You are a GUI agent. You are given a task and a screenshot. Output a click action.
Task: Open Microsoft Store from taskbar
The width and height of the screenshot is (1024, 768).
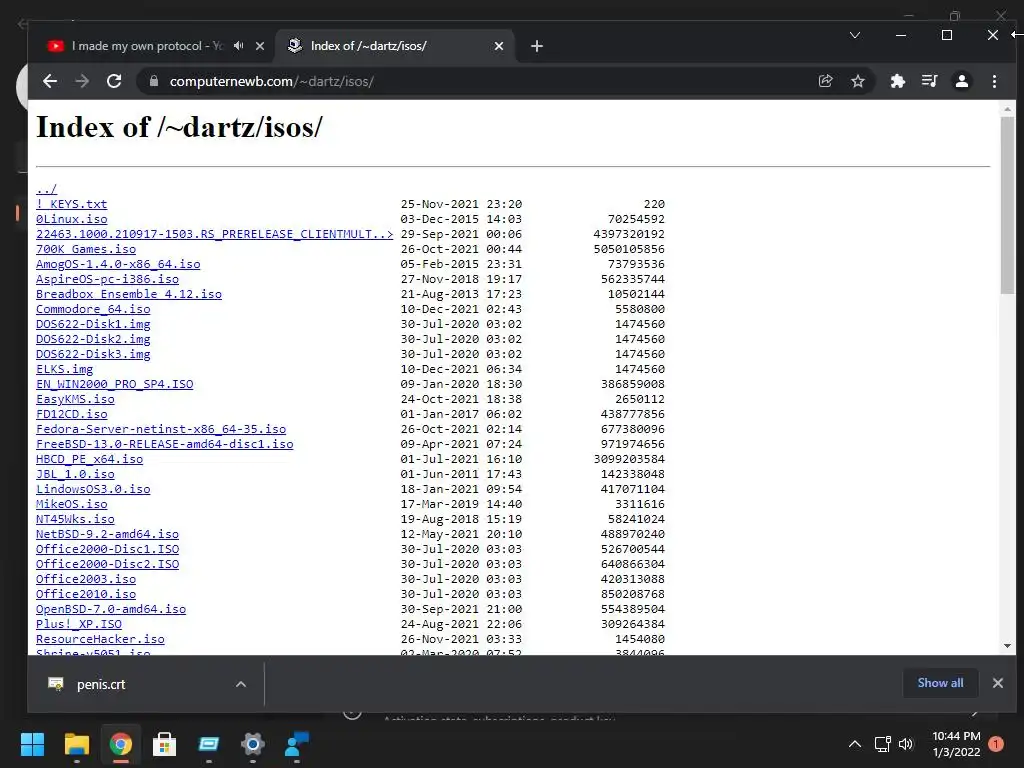(165, 744)
